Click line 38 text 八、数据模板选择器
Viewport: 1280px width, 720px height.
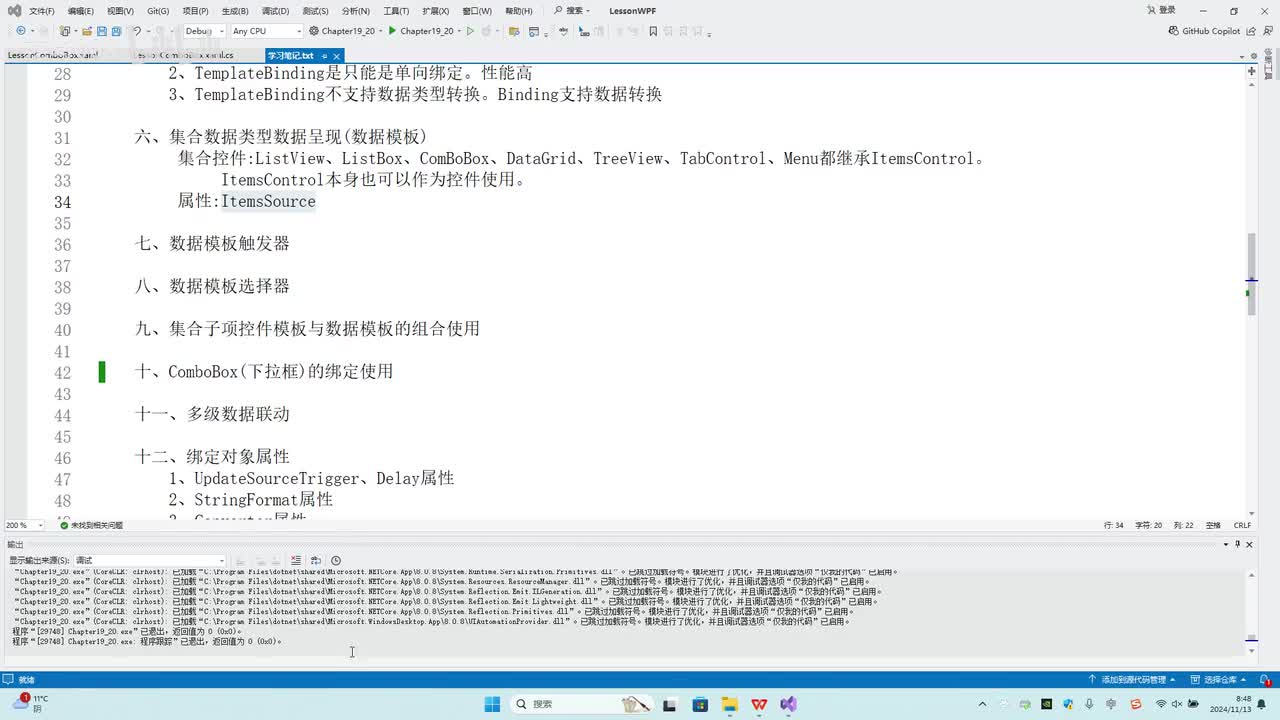click(212, 287)
